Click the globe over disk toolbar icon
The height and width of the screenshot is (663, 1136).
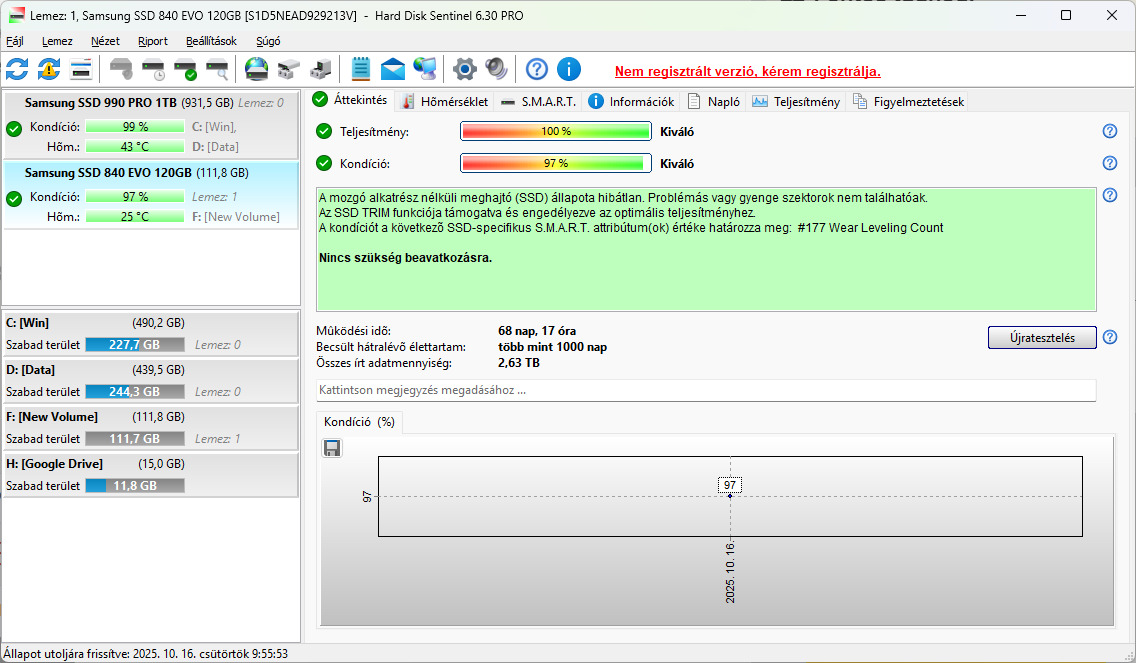256,70
